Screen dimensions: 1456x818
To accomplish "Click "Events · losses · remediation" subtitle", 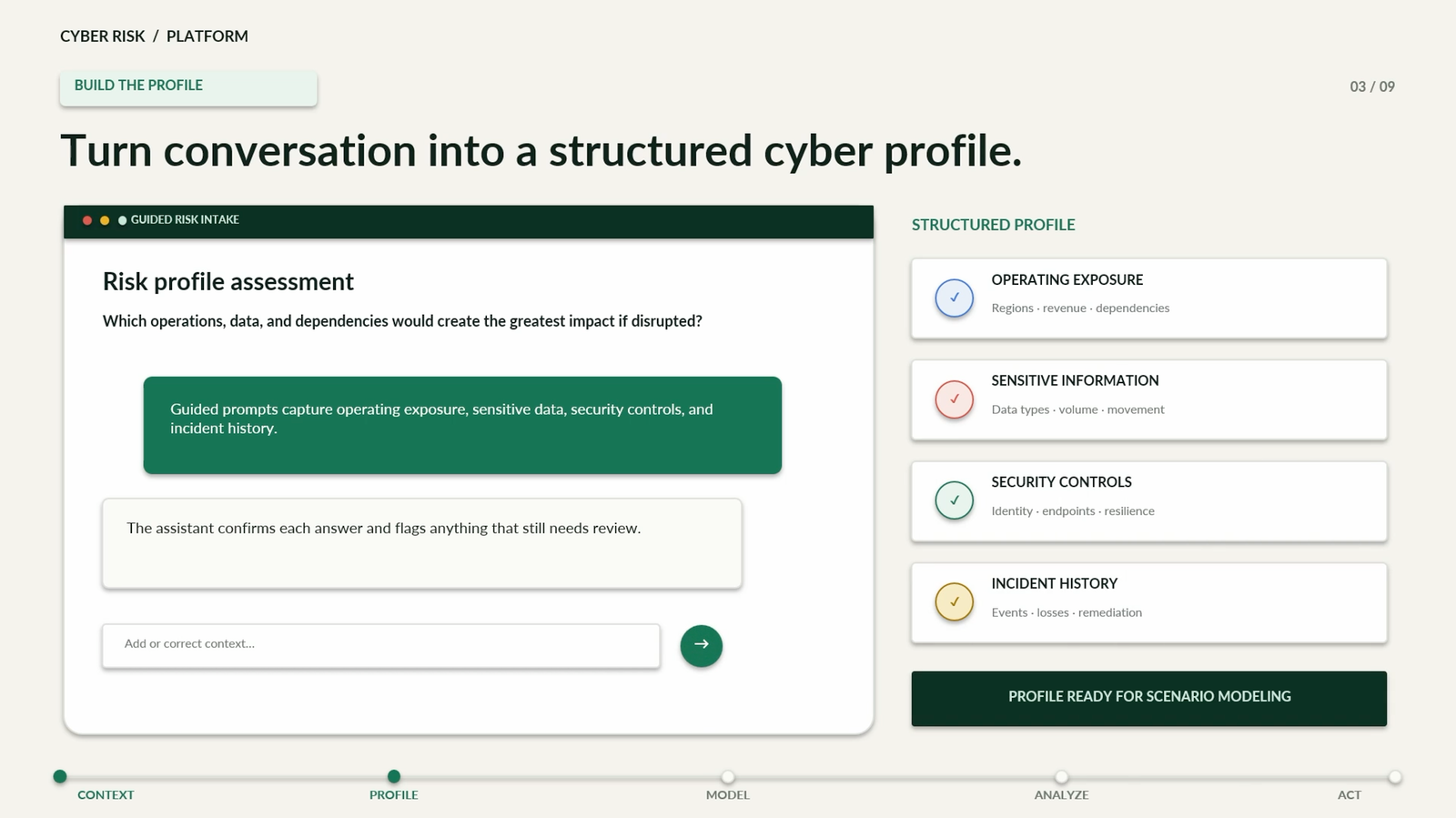I will pyautogui.click(x=1067, y=613).
